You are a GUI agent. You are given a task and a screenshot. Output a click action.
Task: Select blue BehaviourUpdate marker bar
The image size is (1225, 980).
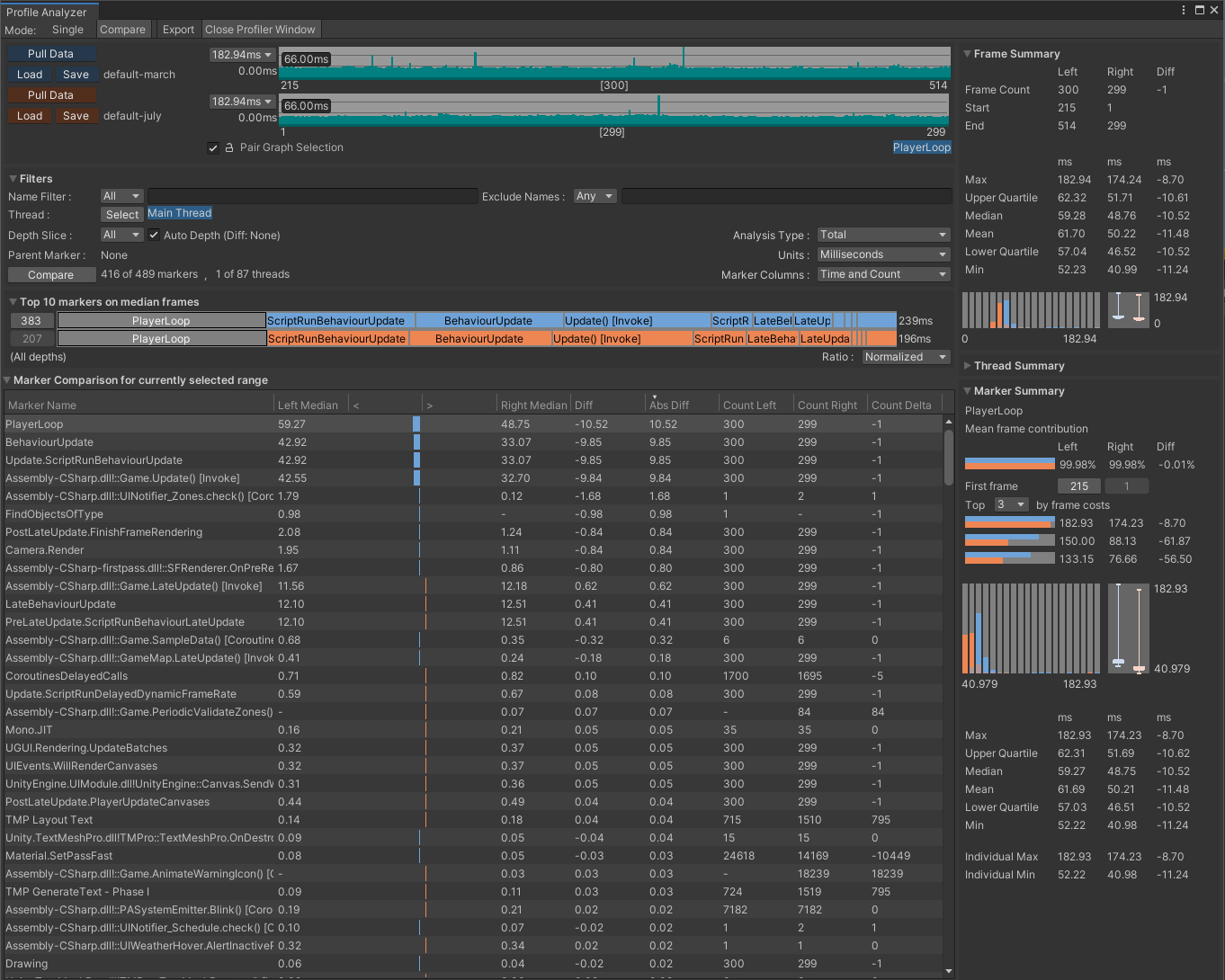pyautogui.click(x=488, y=321)
